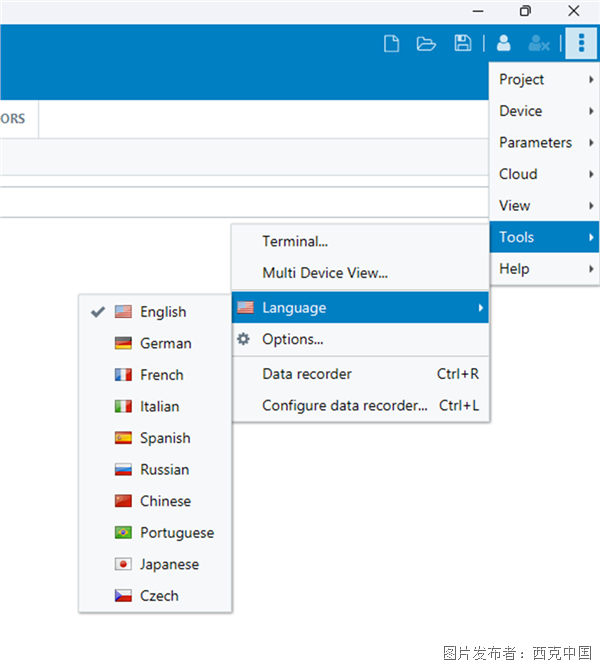Select the German flag icon
Screen dimensions: 600x670
(x=124, y=343)
